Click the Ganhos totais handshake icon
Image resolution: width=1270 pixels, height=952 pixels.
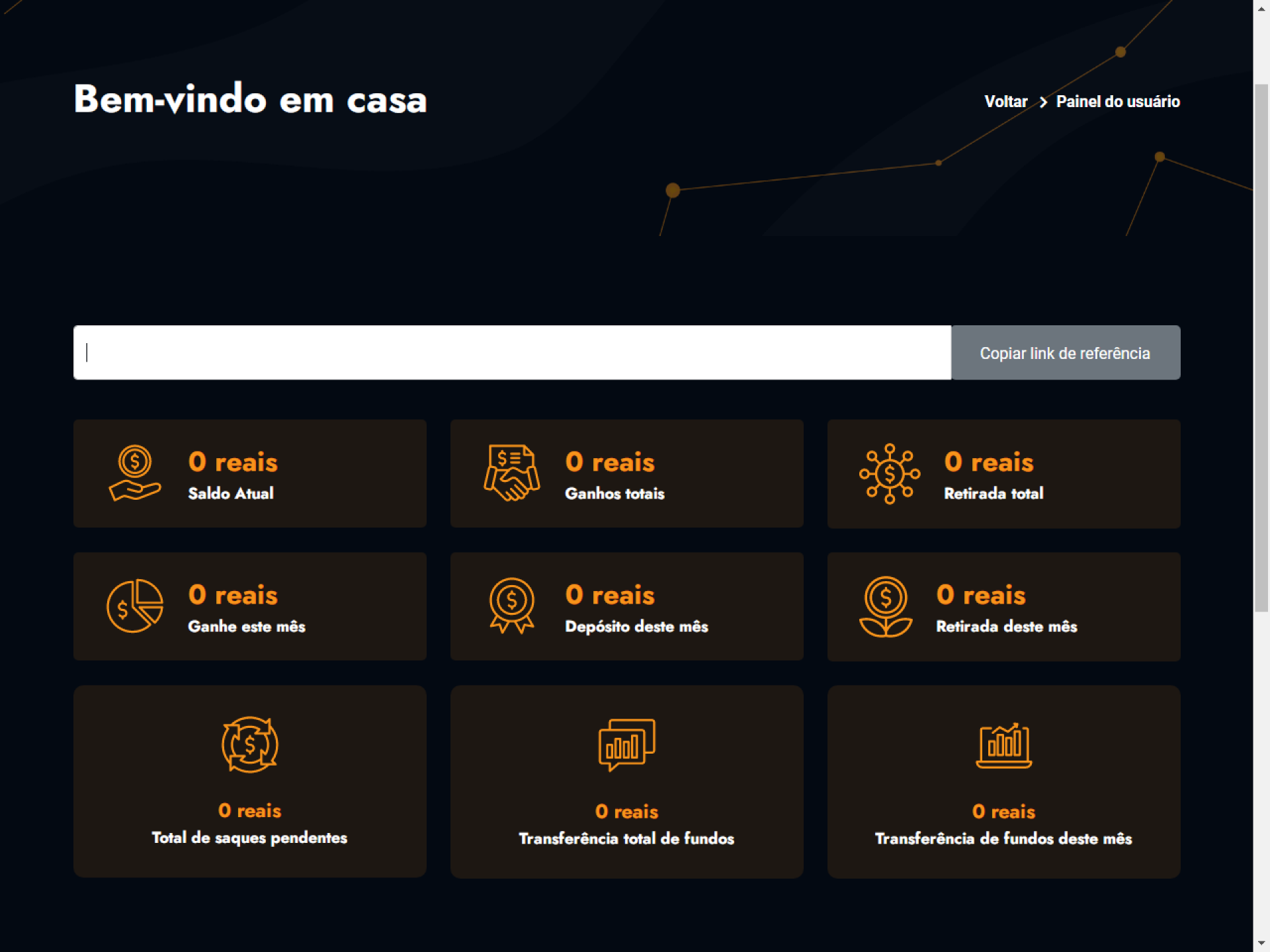pyautogui.click(x=511, y=473)
